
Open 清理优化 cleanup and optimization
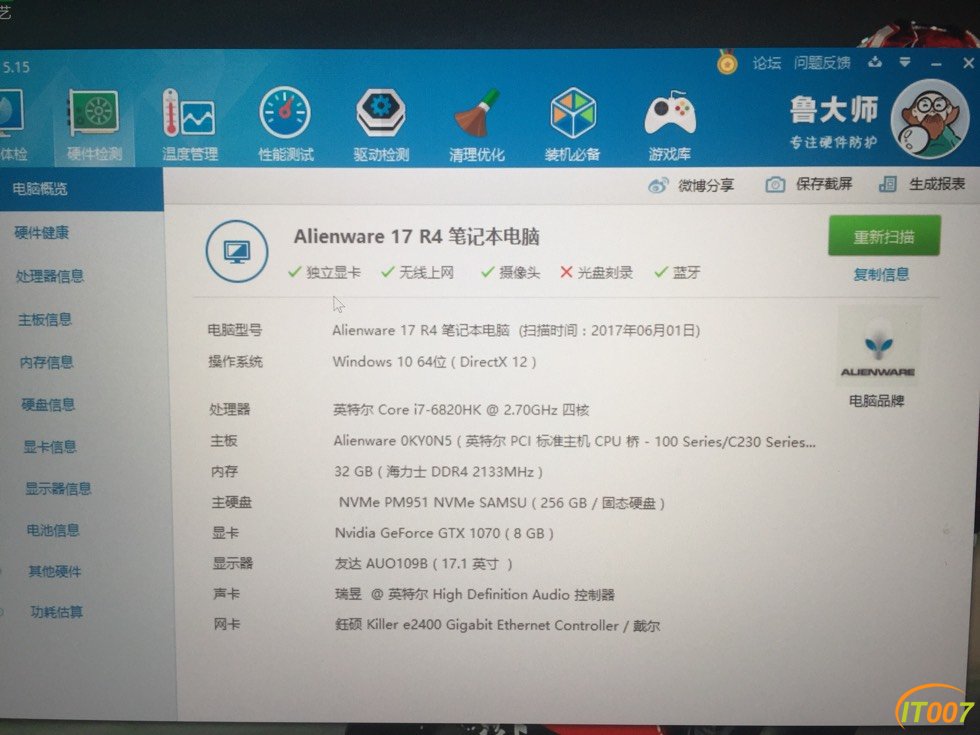pyautogui.click(x=477, y=126)
